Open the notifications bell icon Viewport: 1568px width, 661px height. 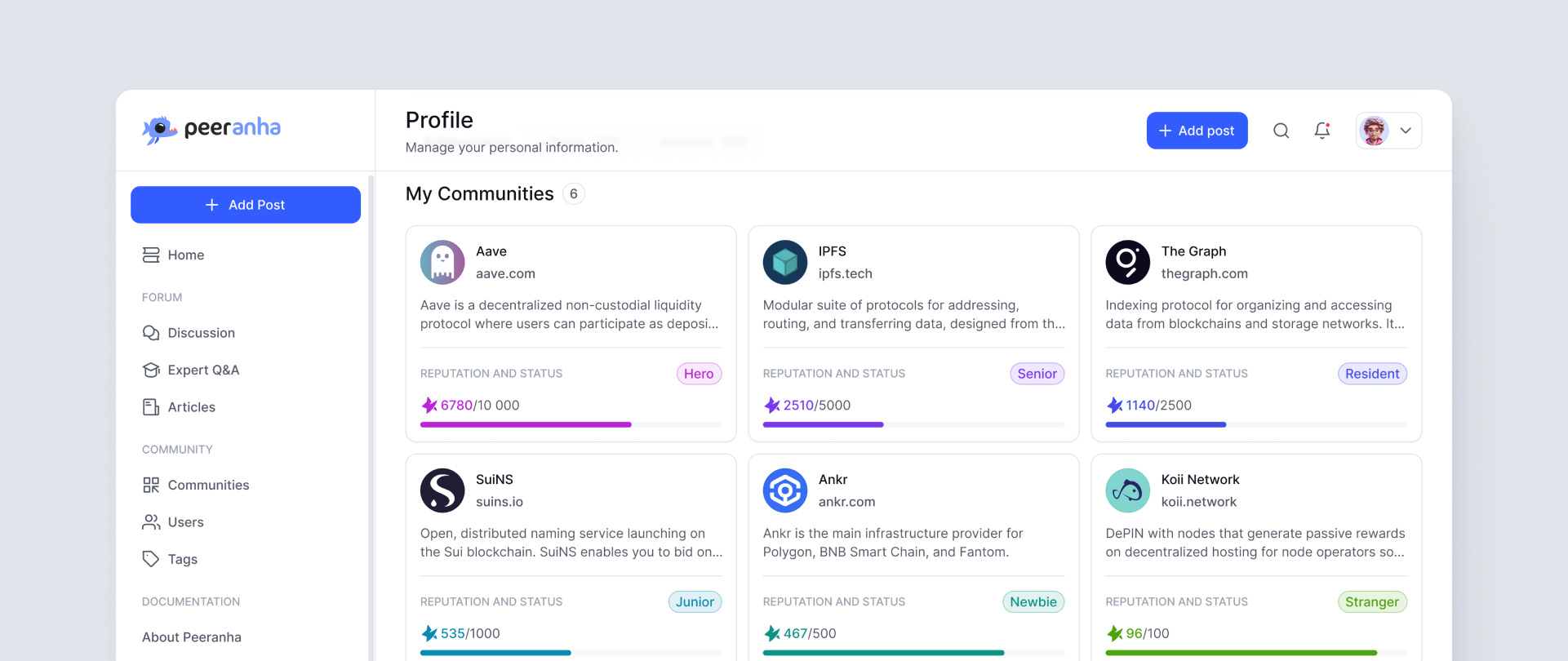click(x=1322, y=131)
